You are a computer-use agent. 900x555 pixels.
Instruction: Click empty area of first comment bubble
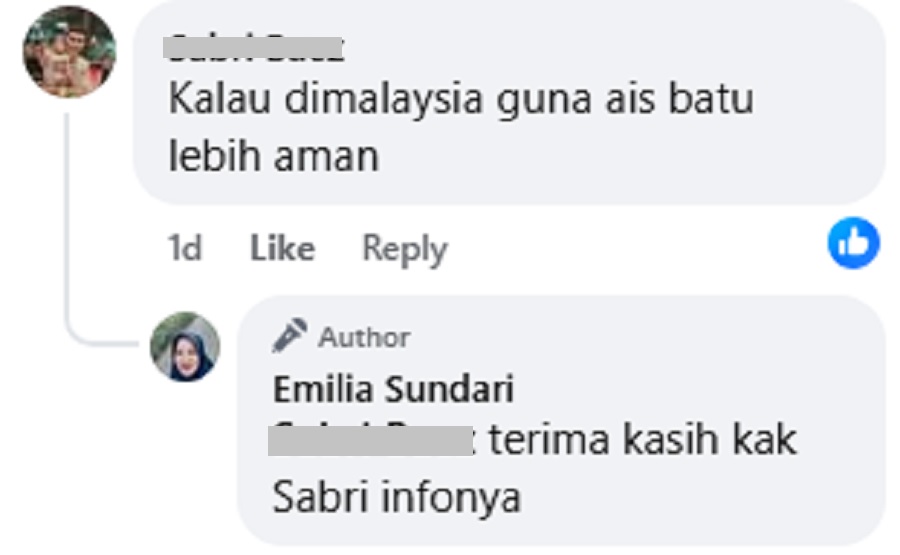[631, 155]
